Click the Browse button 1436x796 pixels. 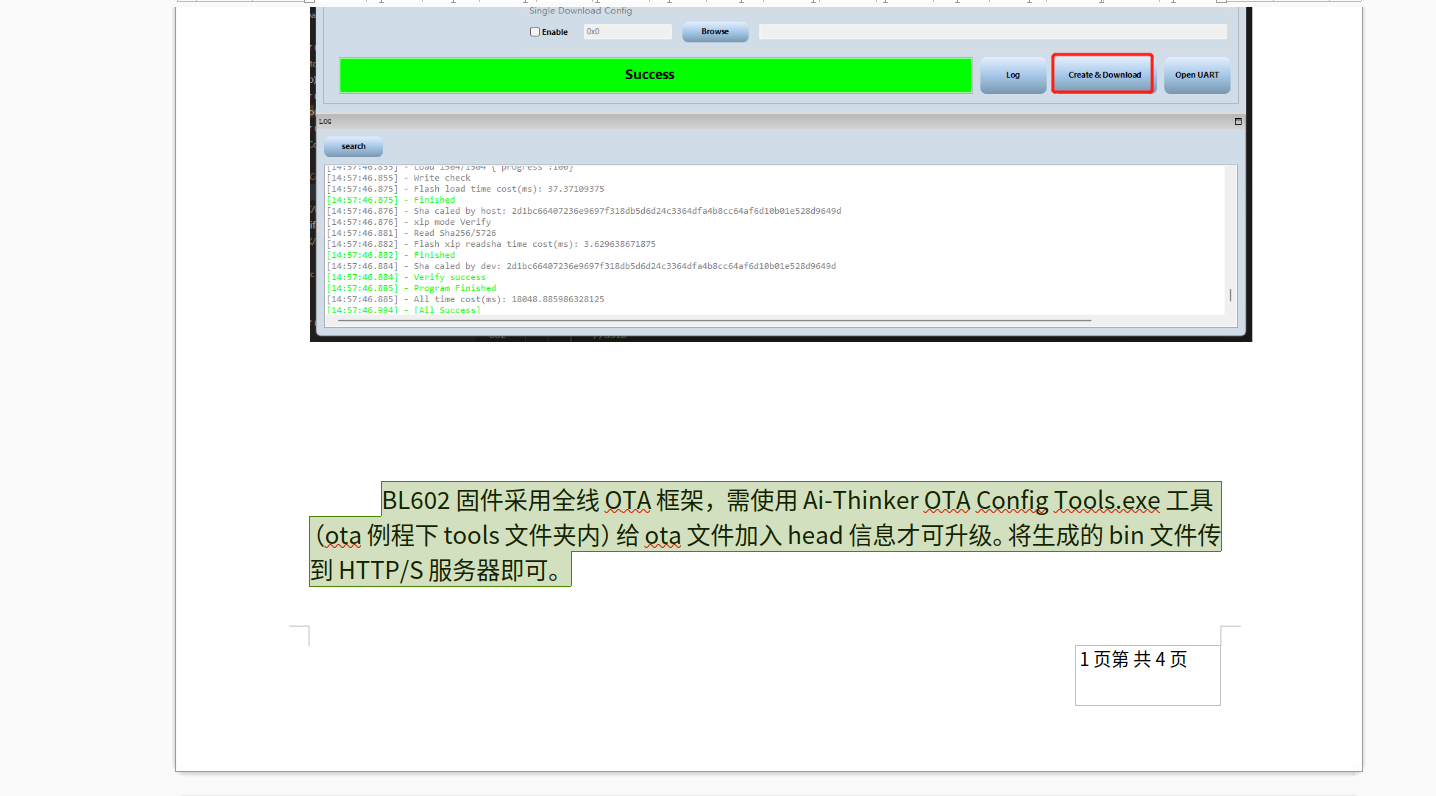click(715, 32)
